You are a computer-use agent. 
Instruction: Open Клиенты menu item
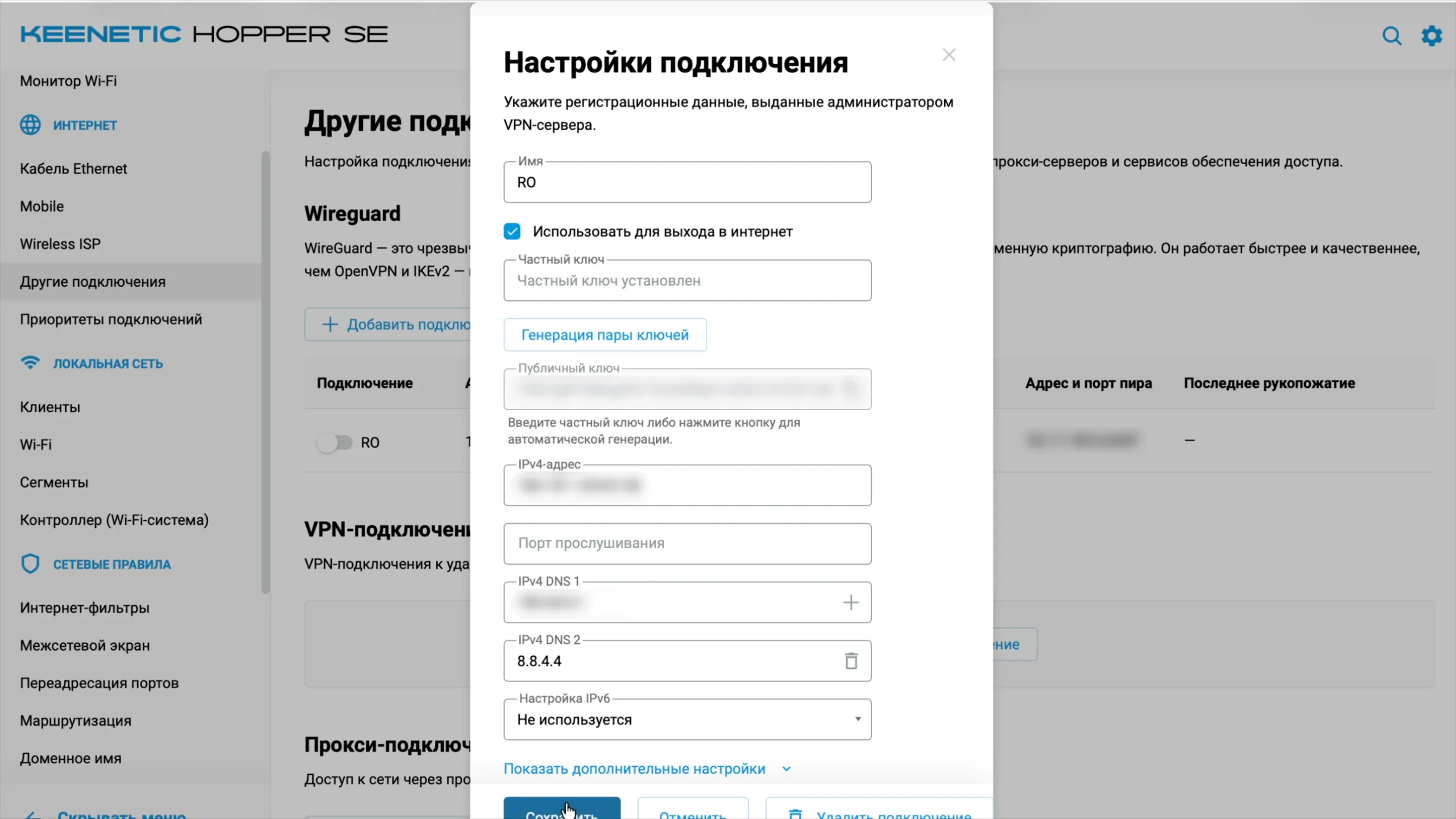coord(50,407)
